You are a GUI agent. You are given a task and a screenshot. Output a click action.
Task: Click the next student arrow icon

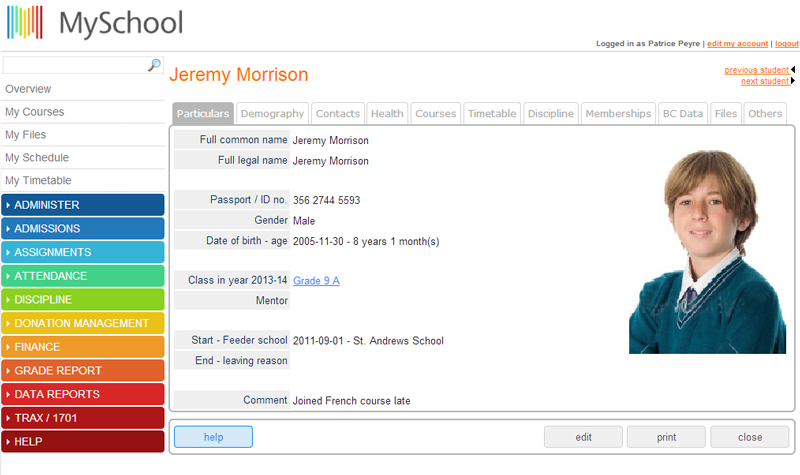click(793, 81)
